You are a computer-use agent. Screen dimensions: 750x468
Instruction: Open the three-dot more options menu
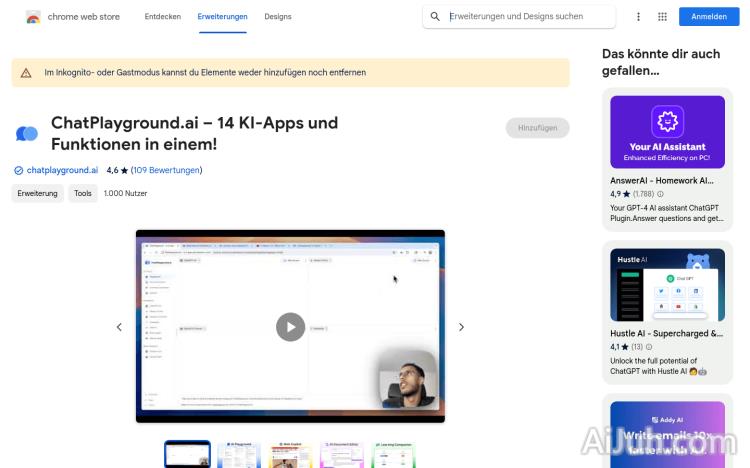click(638, 17)
